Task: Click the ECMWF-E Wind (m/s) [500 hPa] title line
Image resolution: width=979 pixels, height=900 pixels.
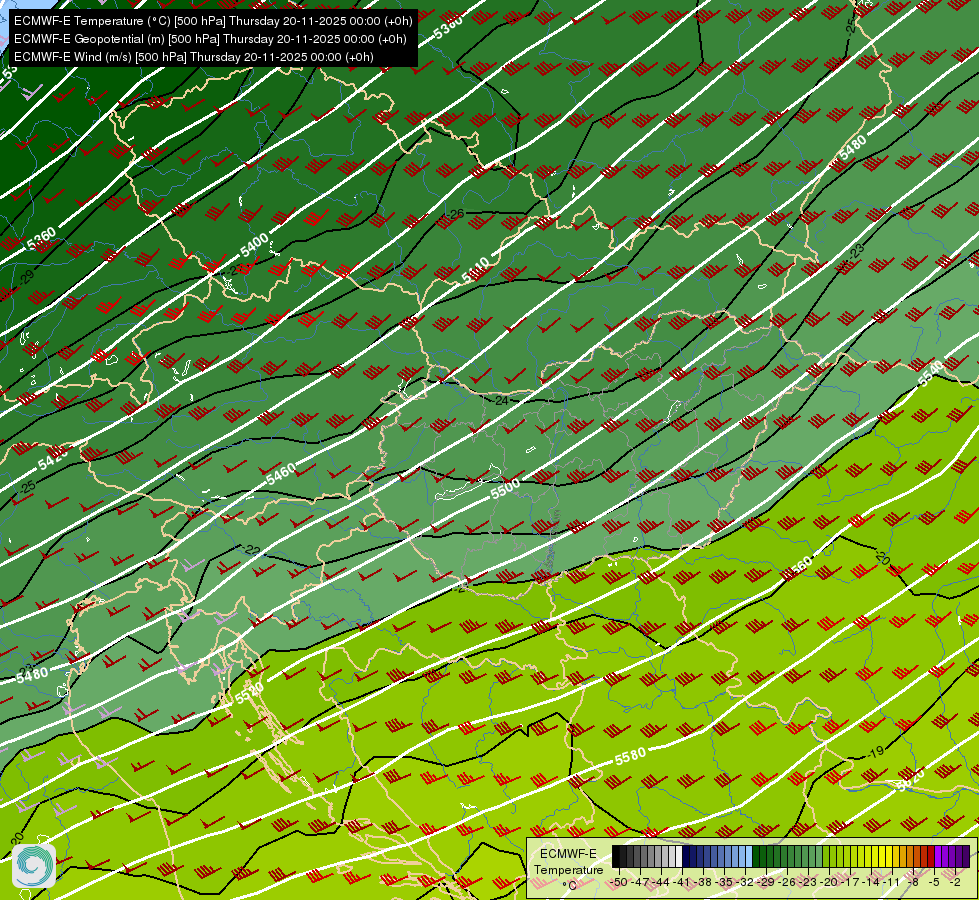Action: (x=194, y=57)
